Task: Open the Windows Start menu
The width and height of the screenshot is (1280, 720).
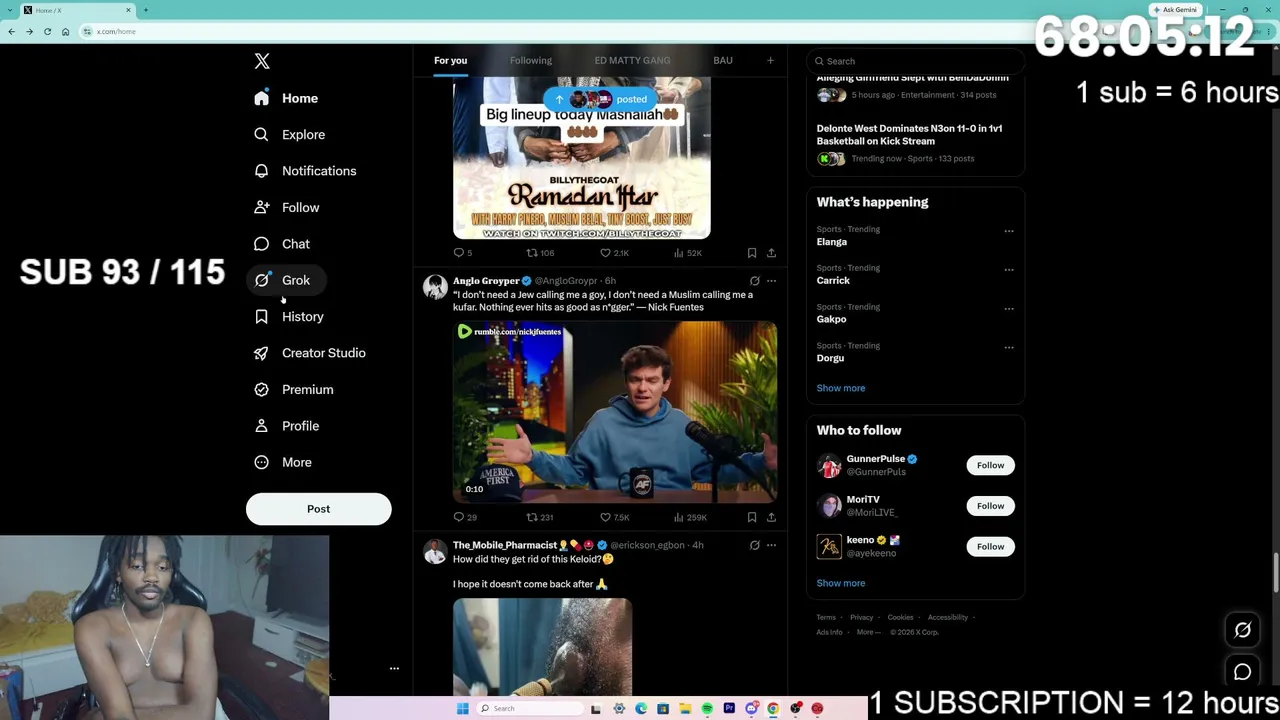Action: [x=462, y=709]
